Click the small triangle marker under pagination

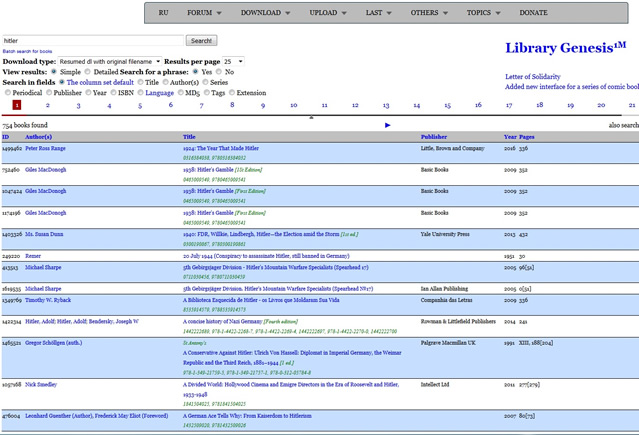[311, 117]
